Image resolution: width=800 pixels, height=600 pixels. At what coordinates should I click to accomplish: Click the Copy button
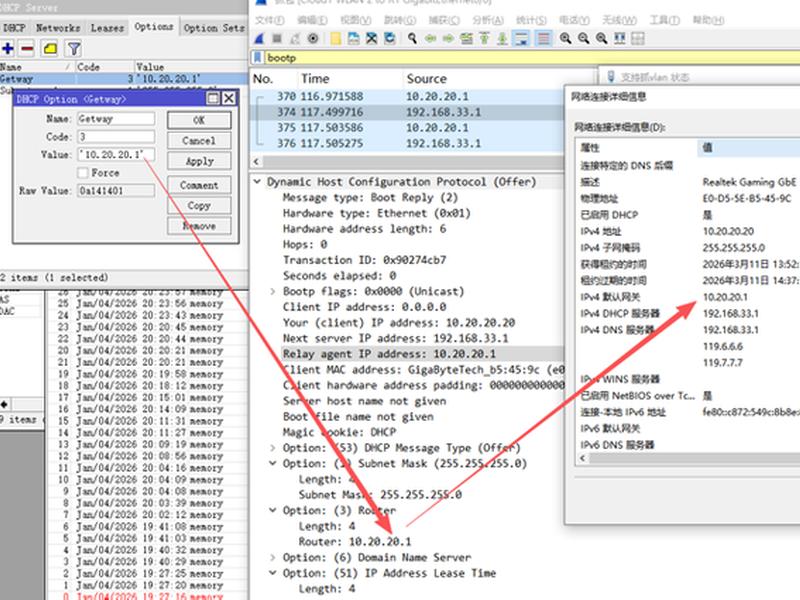pyautogui.click(x=199, y=206)
